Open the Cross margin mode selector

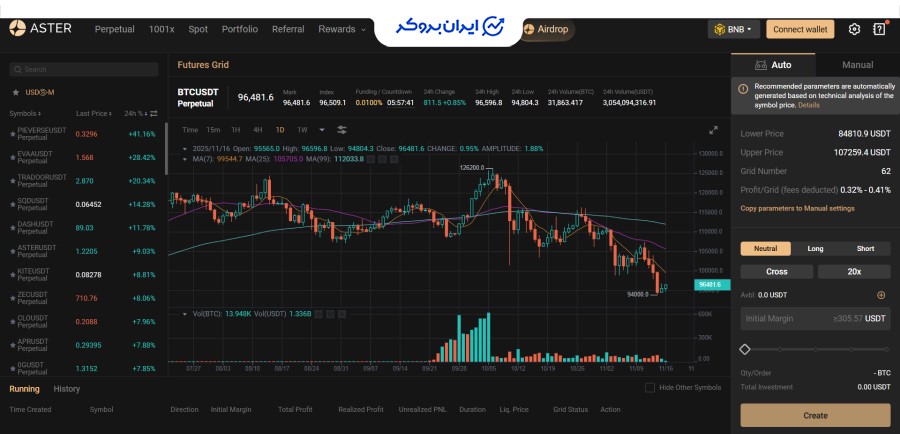[x=777, y=272]
